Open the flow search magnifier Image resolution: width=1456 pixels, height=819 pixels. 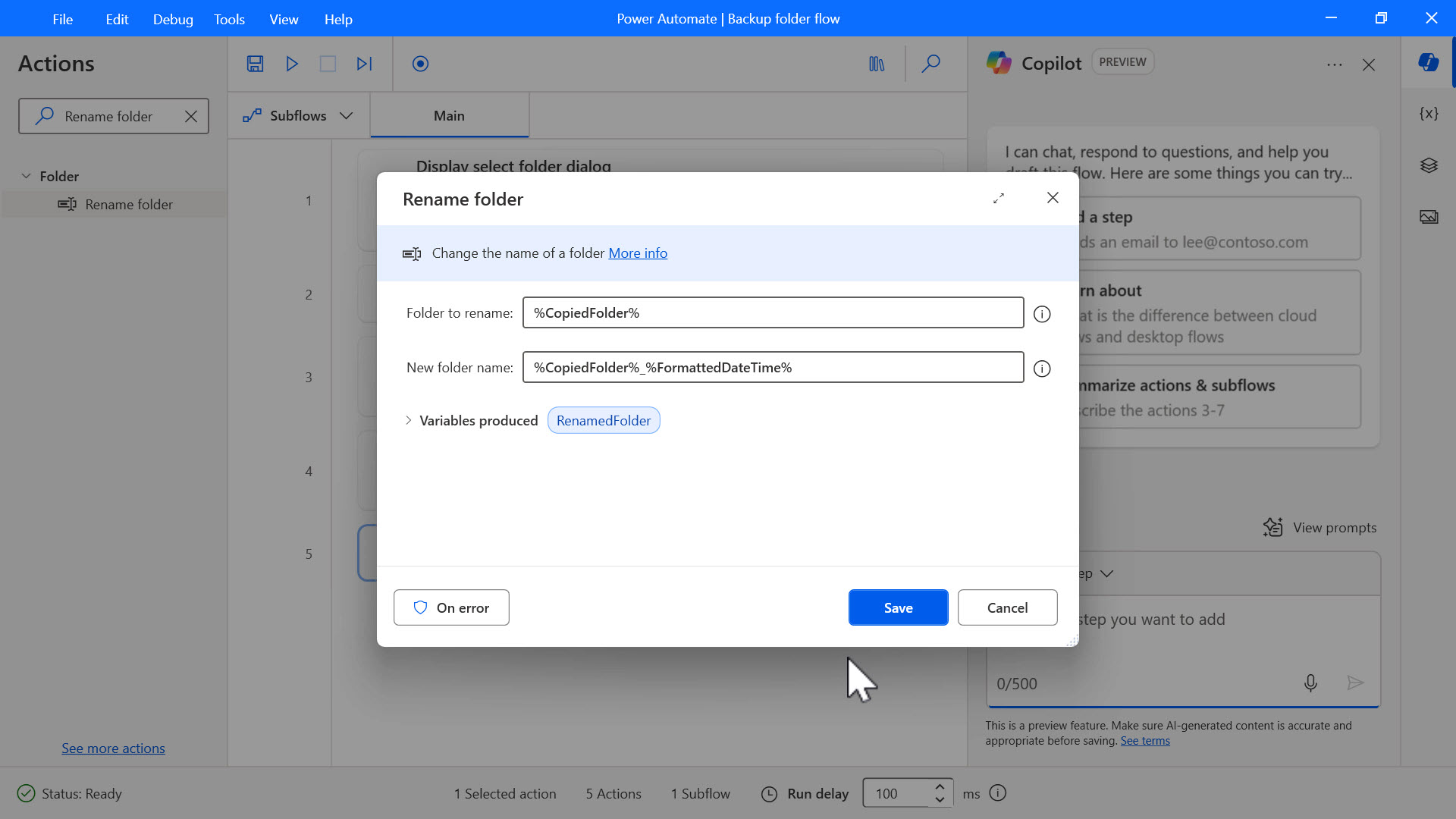(x=931, y=64)
